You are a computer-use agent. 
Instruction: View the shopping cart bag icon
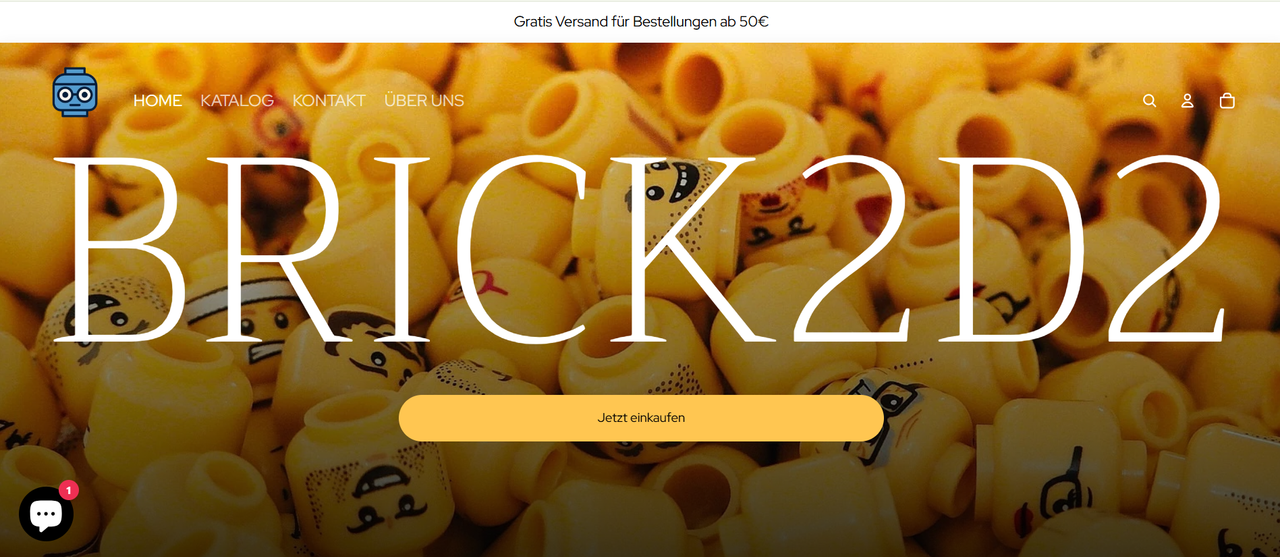[x=1227, y=101]
